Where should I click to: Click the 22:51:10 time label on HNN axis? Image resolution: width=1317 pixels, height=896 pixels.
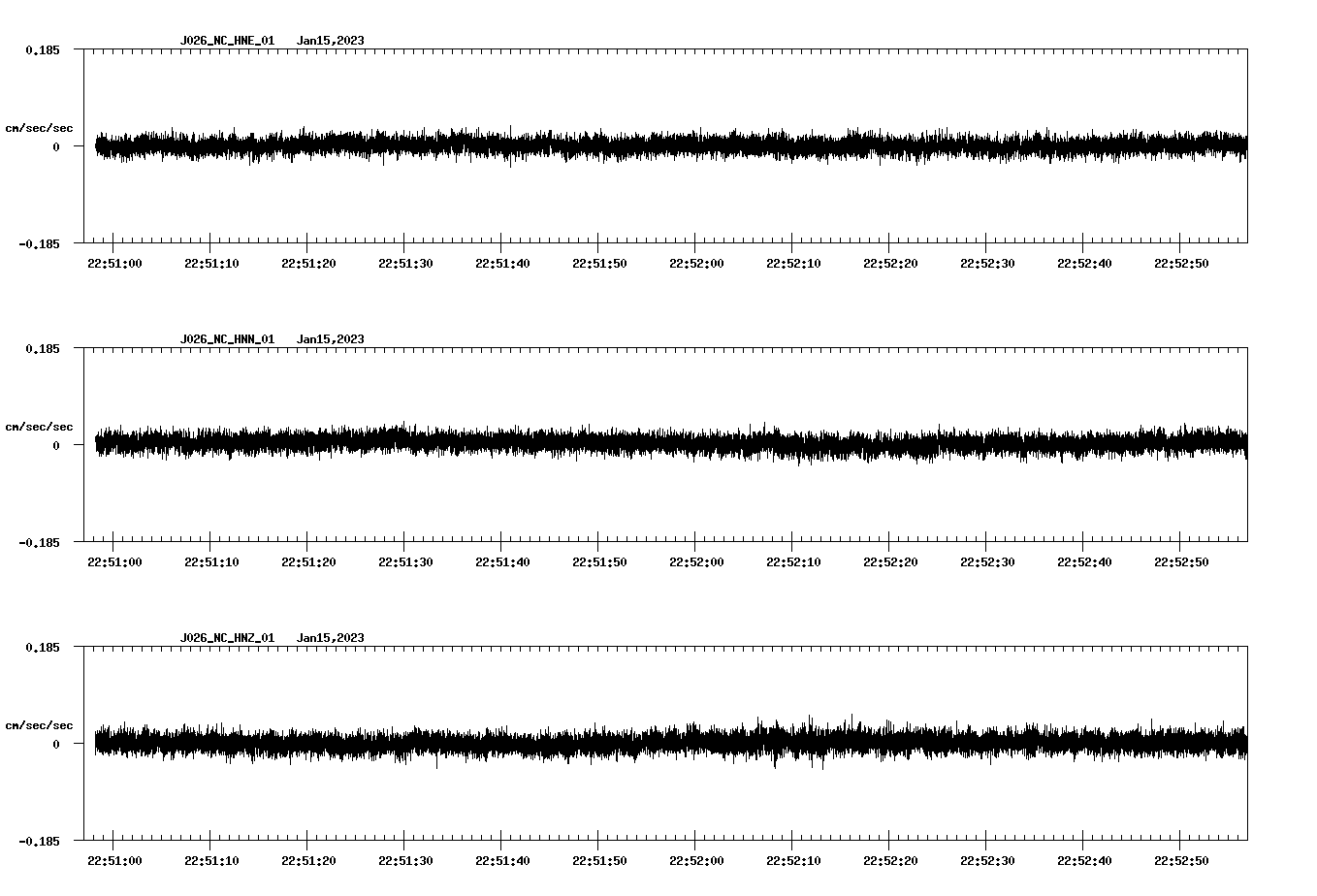[x=211, y=562]
